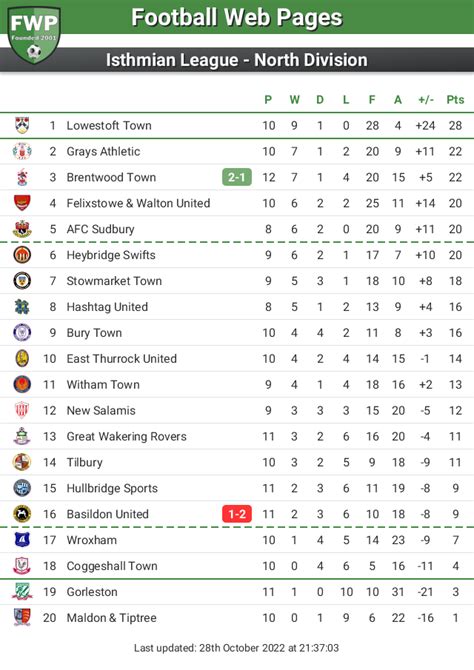474x670 pixels.
Task: Click Witham Town club badge
Action: 22,385
